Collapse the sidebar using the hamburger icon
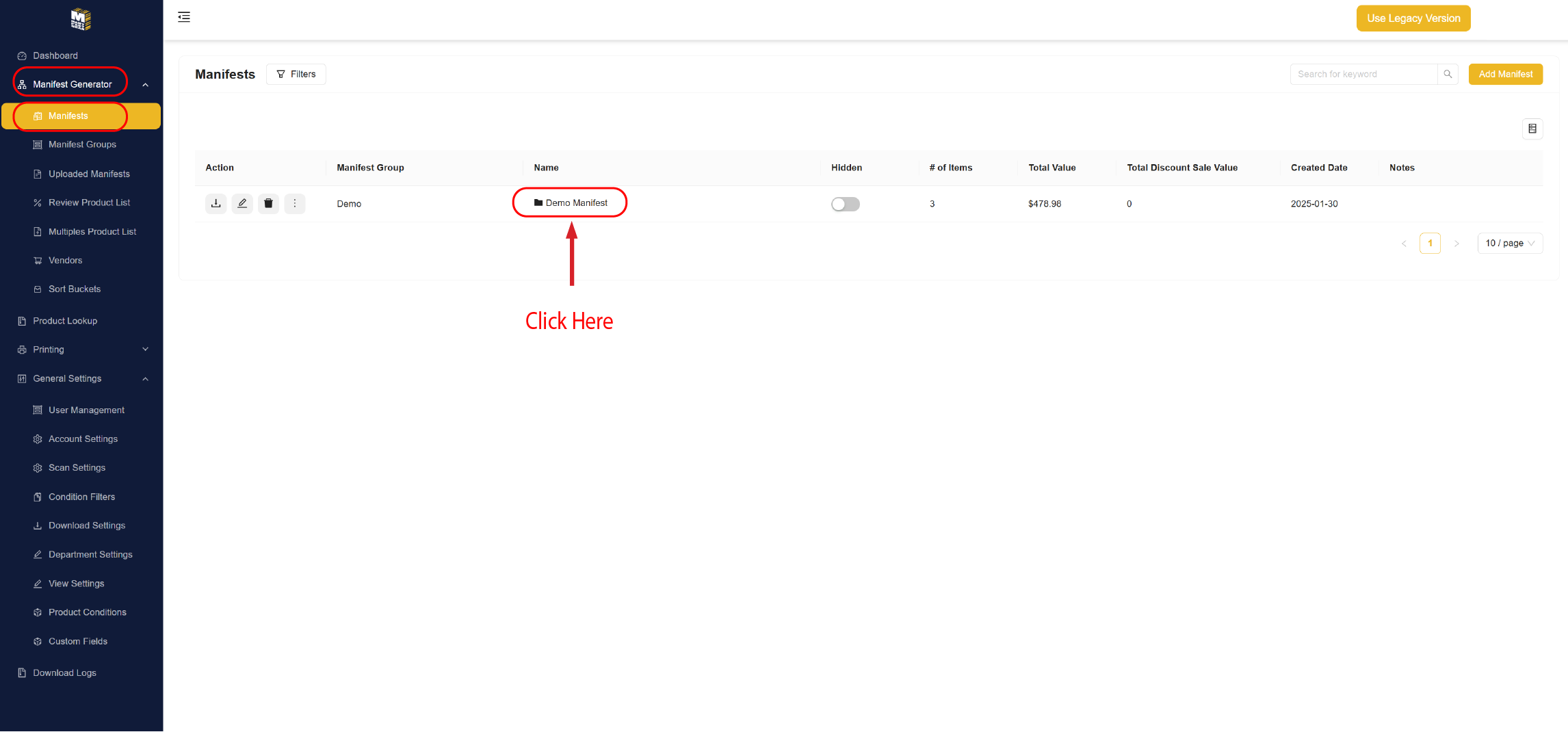Screen dimensions: 1568x732 point(184,17)
